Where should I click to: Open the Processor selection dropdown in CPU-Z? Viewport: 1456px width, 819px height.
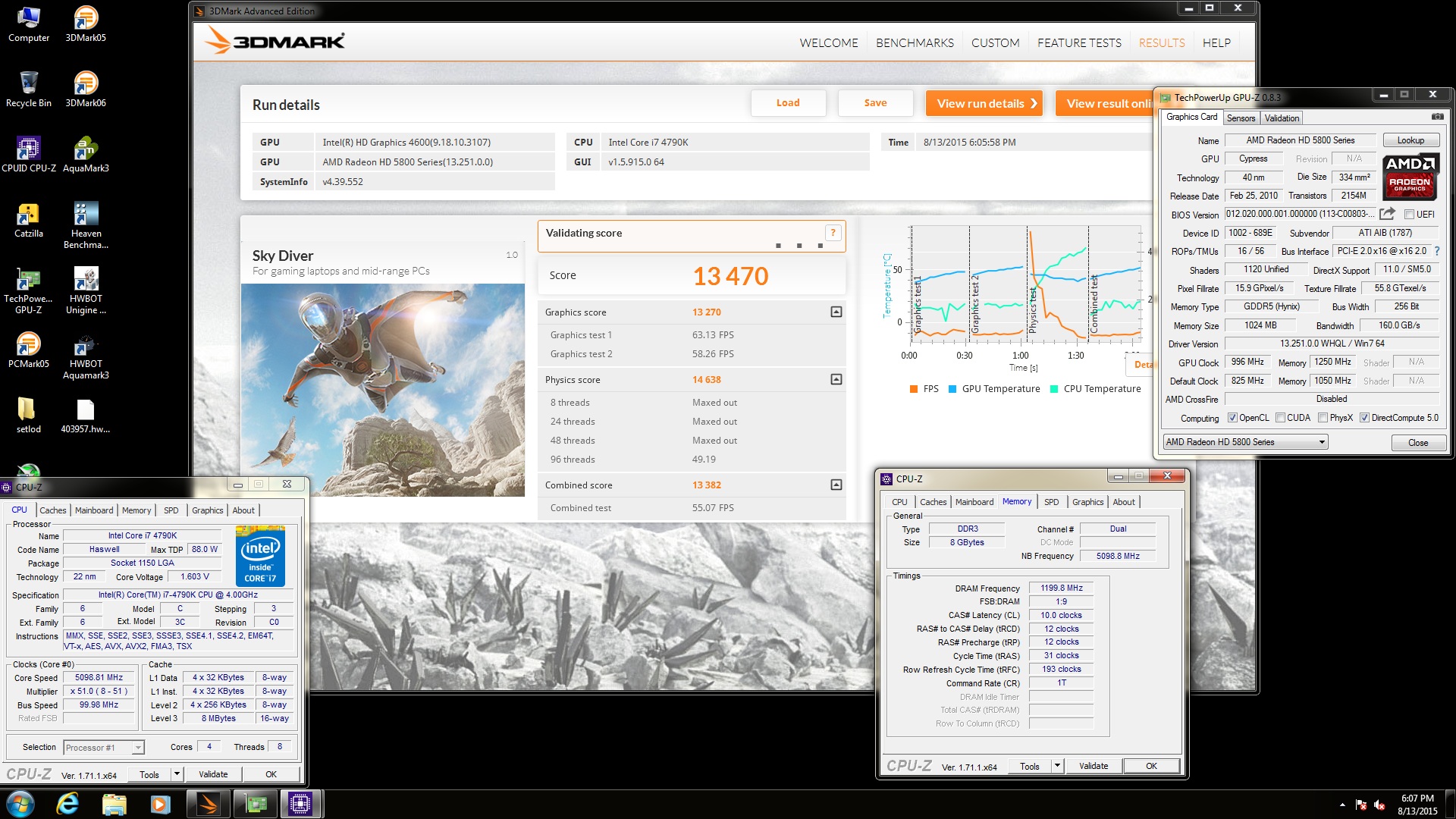tap(104, 748)
